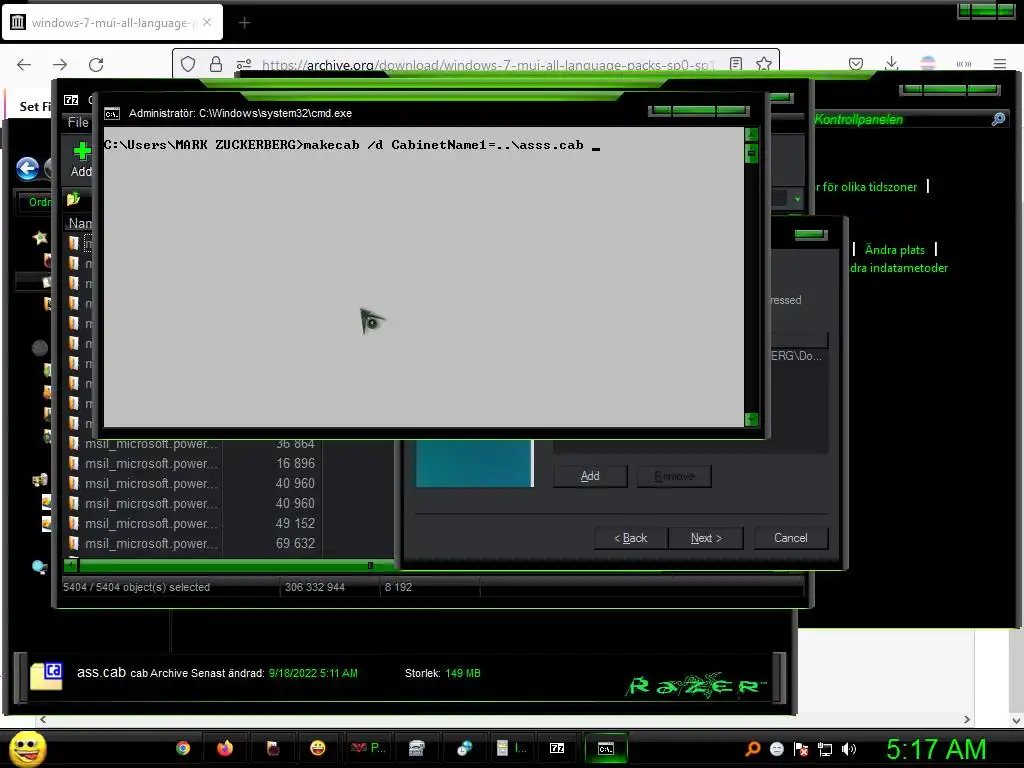Click the Network icon in Explorer sidebar

(39, 567)
